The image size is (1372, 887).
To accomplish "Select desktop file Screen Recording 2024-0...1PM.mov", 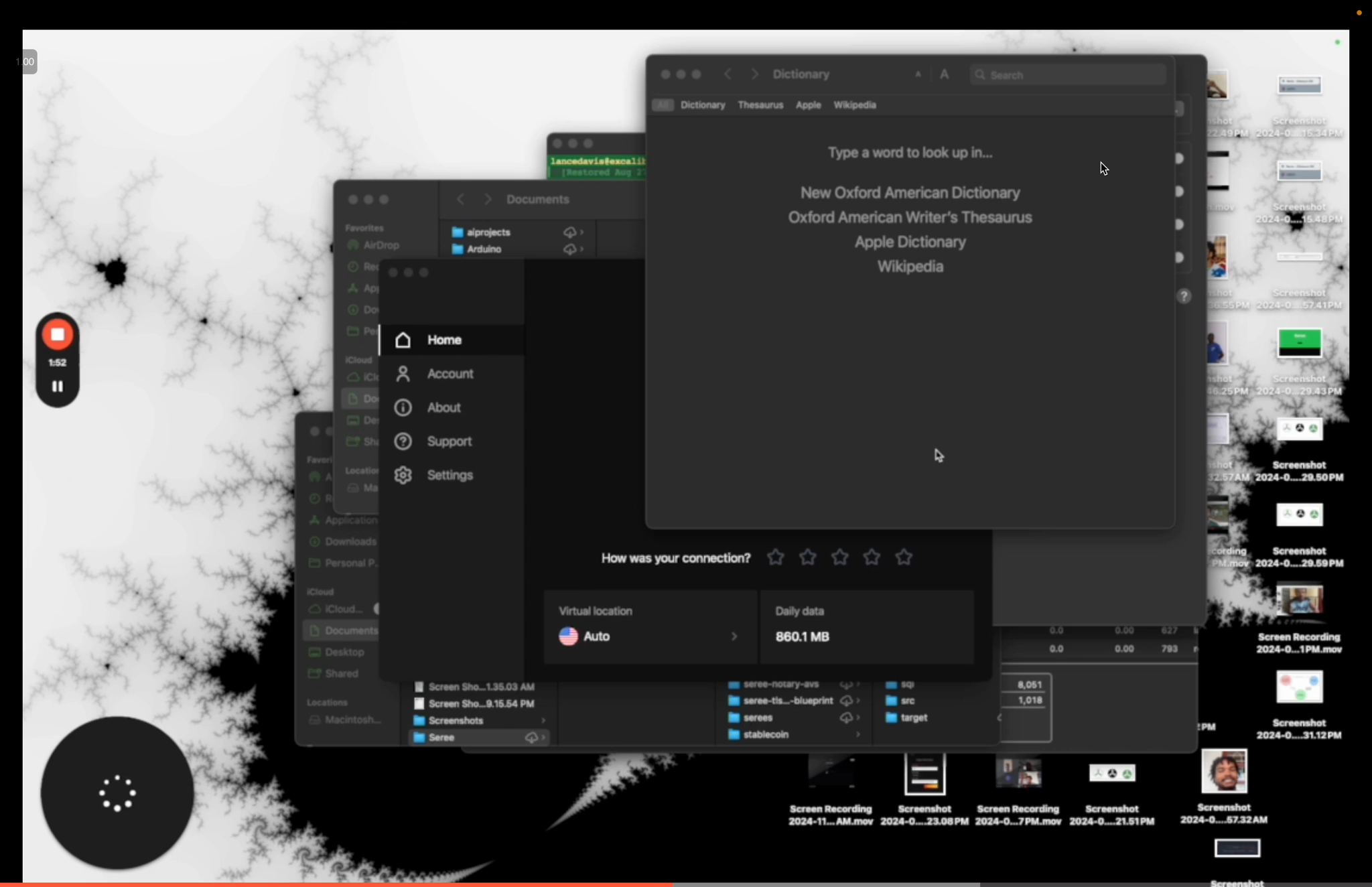I will coord(1299,618).
